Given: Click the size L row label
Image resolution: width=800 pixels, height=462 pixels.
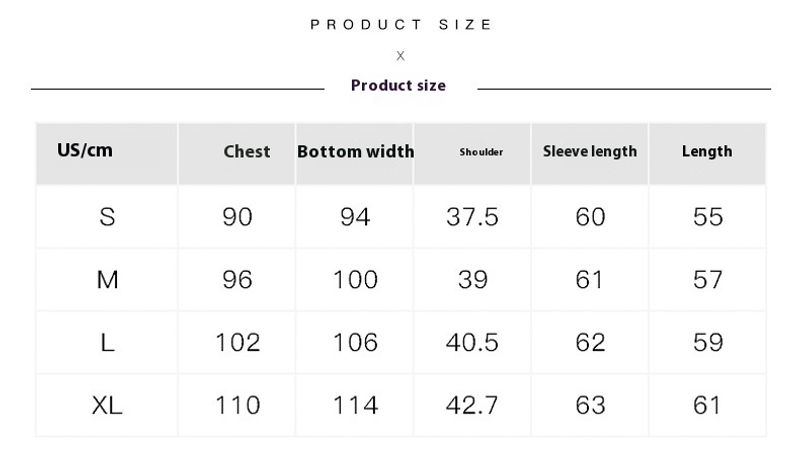Looking at the screenshot, I should [x=107, y=343].
